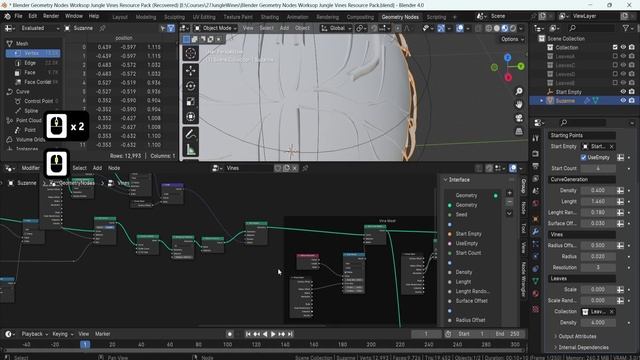Toggle the UseEmpty checkbox
640x360 pixels.
pos(583,157)
